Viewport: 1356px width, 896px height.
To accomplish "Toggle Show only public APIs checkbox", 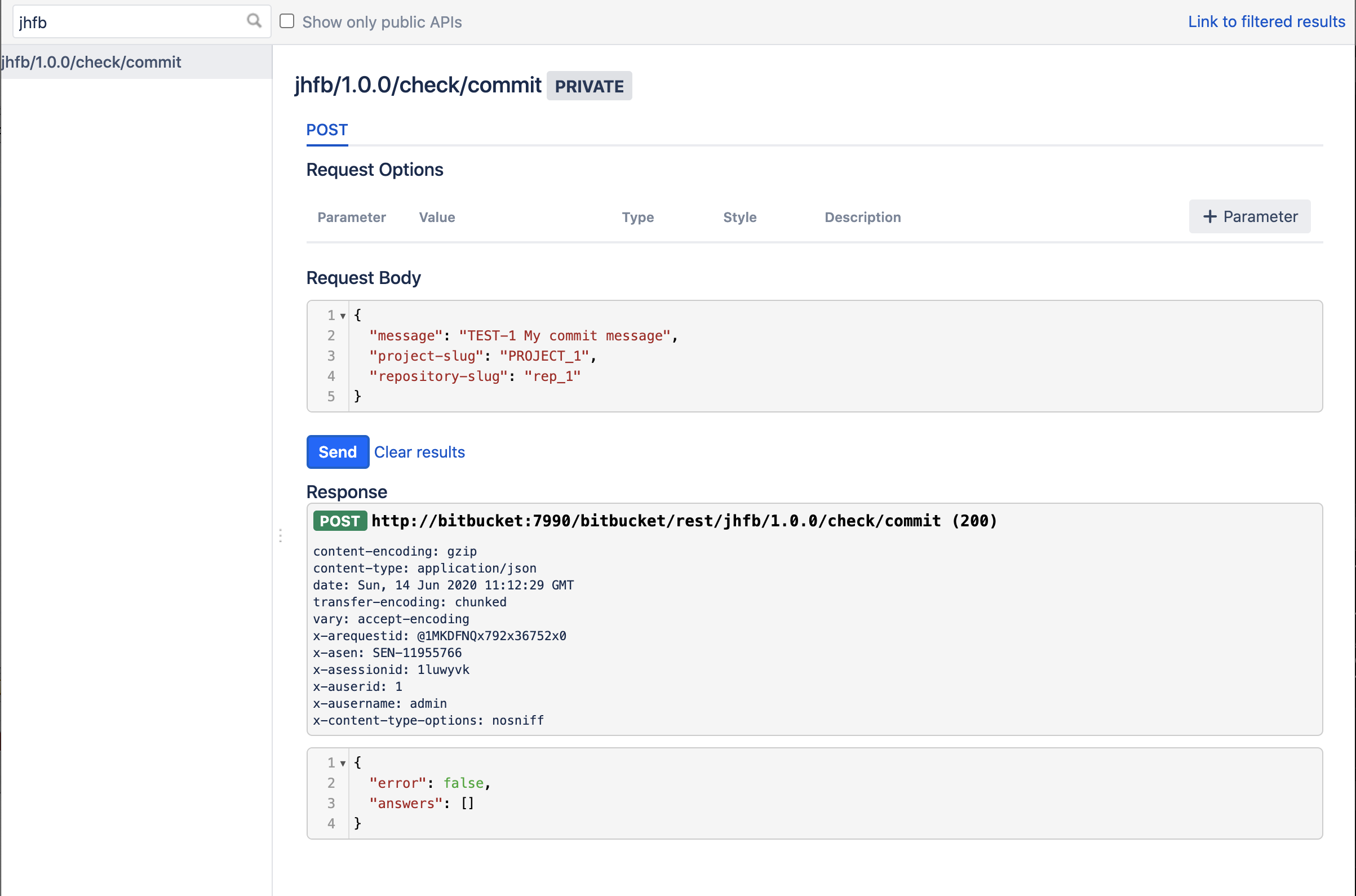I will (x=287, y=21).
